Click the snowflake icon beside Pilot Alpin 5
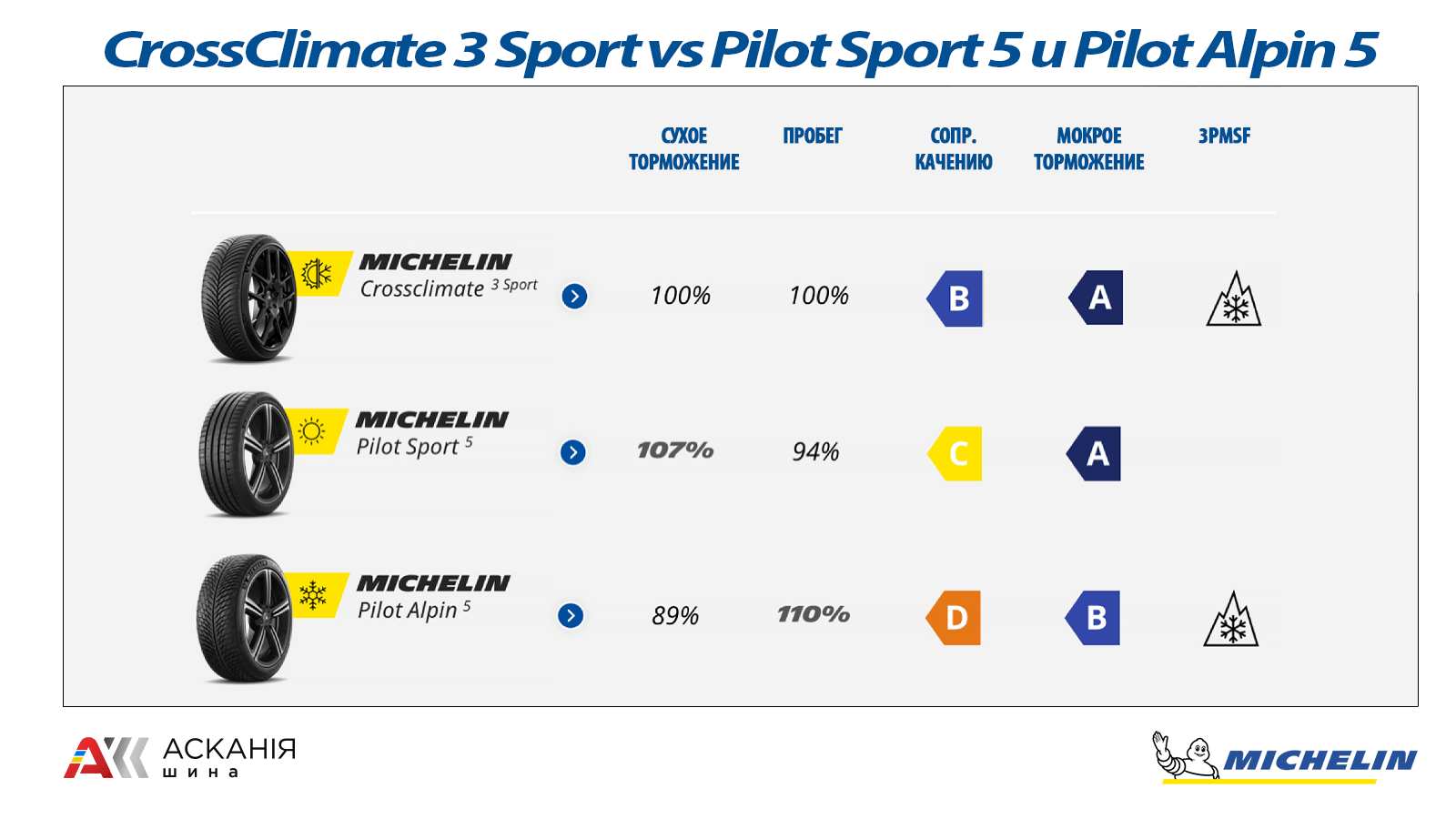Screen dimensions: 1456x819 coord(313,595)
